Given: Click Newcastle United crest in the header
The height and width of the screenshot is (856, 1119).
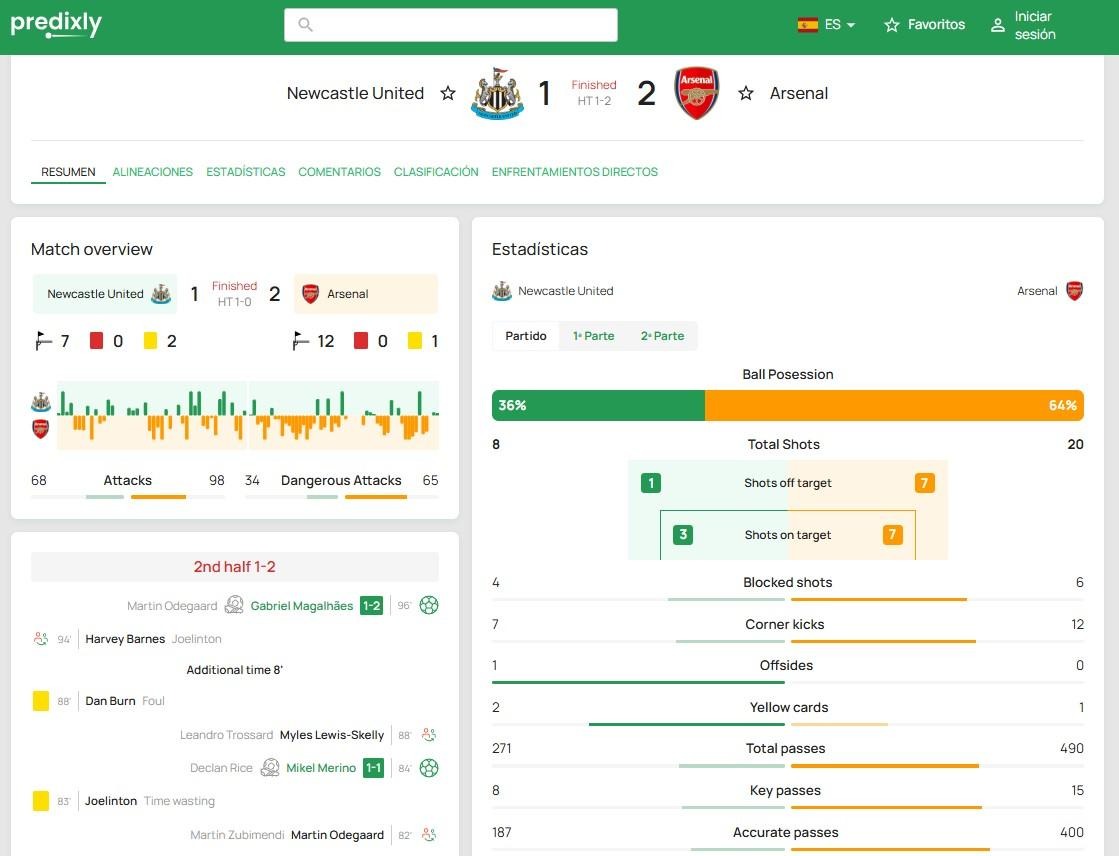Looking at the screenshot, I should coord(497,94).
